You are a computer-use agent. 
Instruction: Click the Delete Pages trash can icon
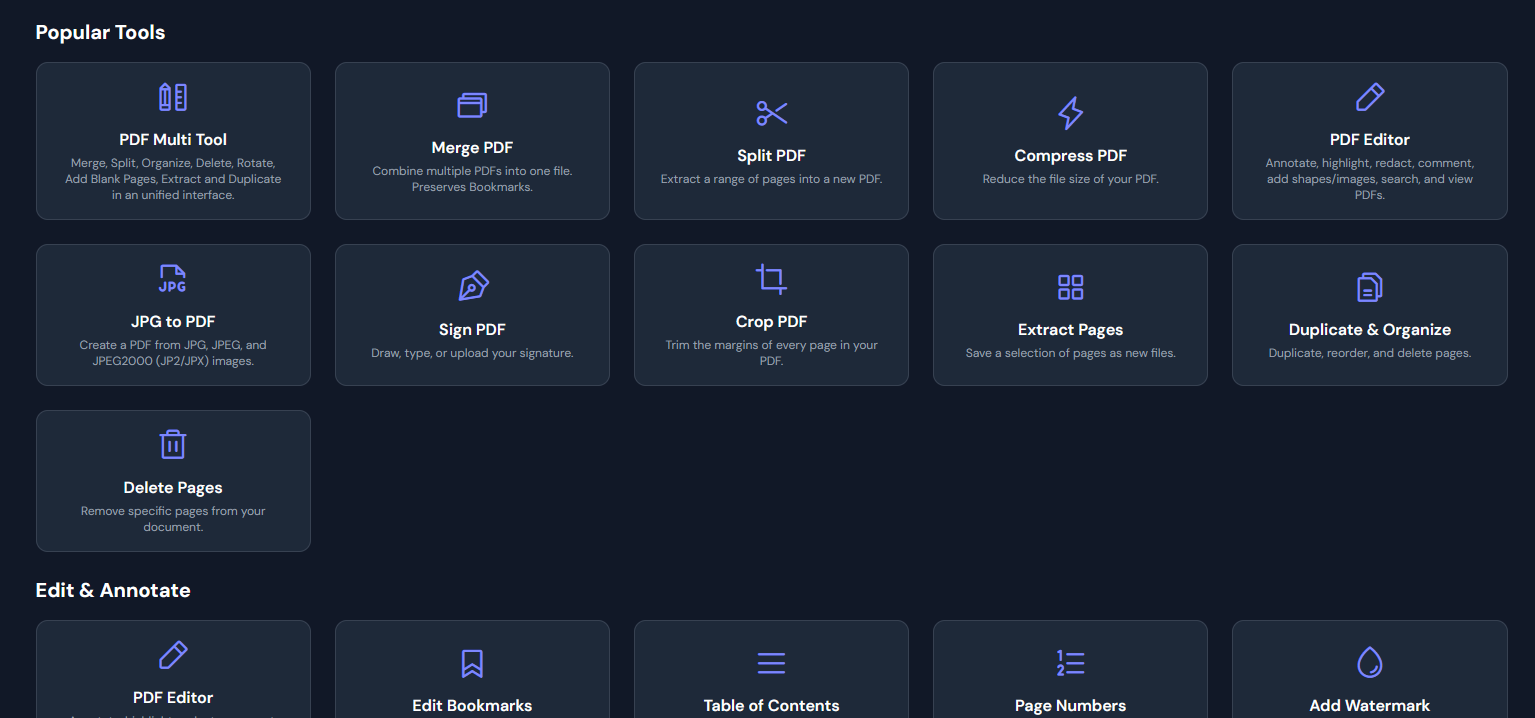point(173,445)
